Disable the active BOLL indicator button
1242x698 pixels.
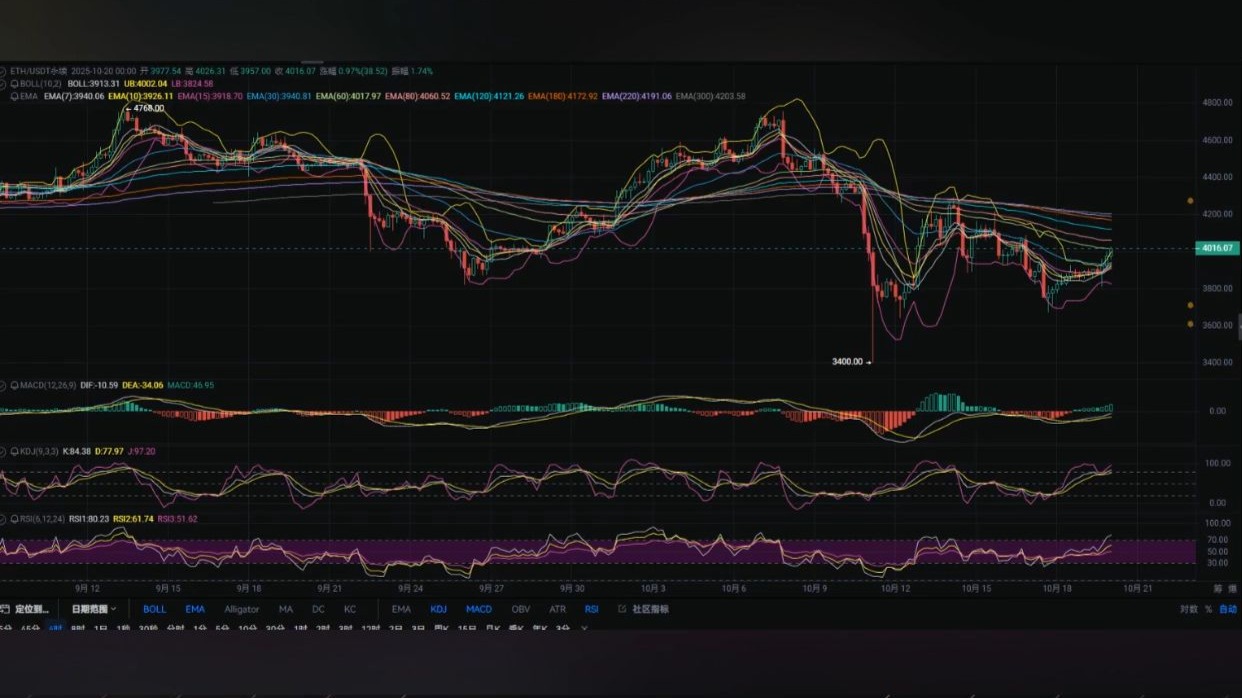(x=155, y=609)
